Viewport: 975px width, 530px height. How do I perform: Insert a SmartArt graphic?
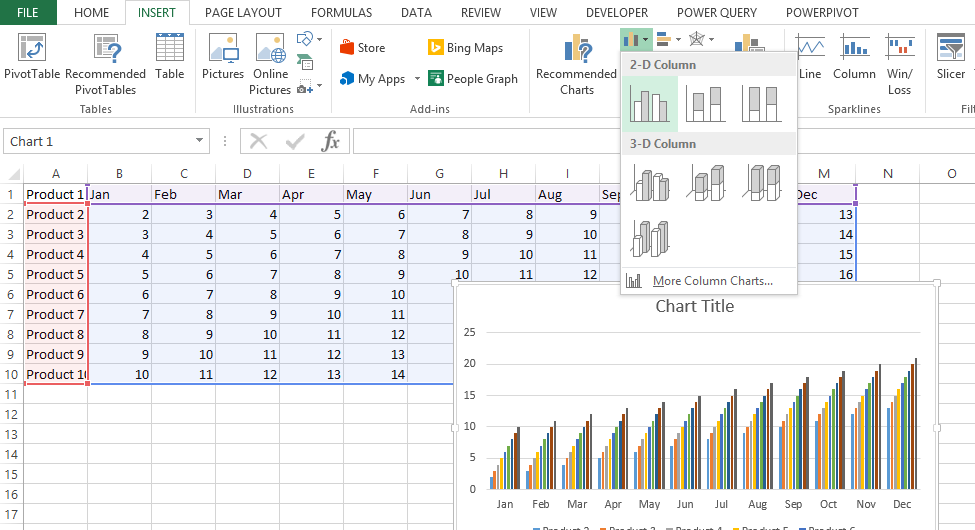click(x=305, y=62)
